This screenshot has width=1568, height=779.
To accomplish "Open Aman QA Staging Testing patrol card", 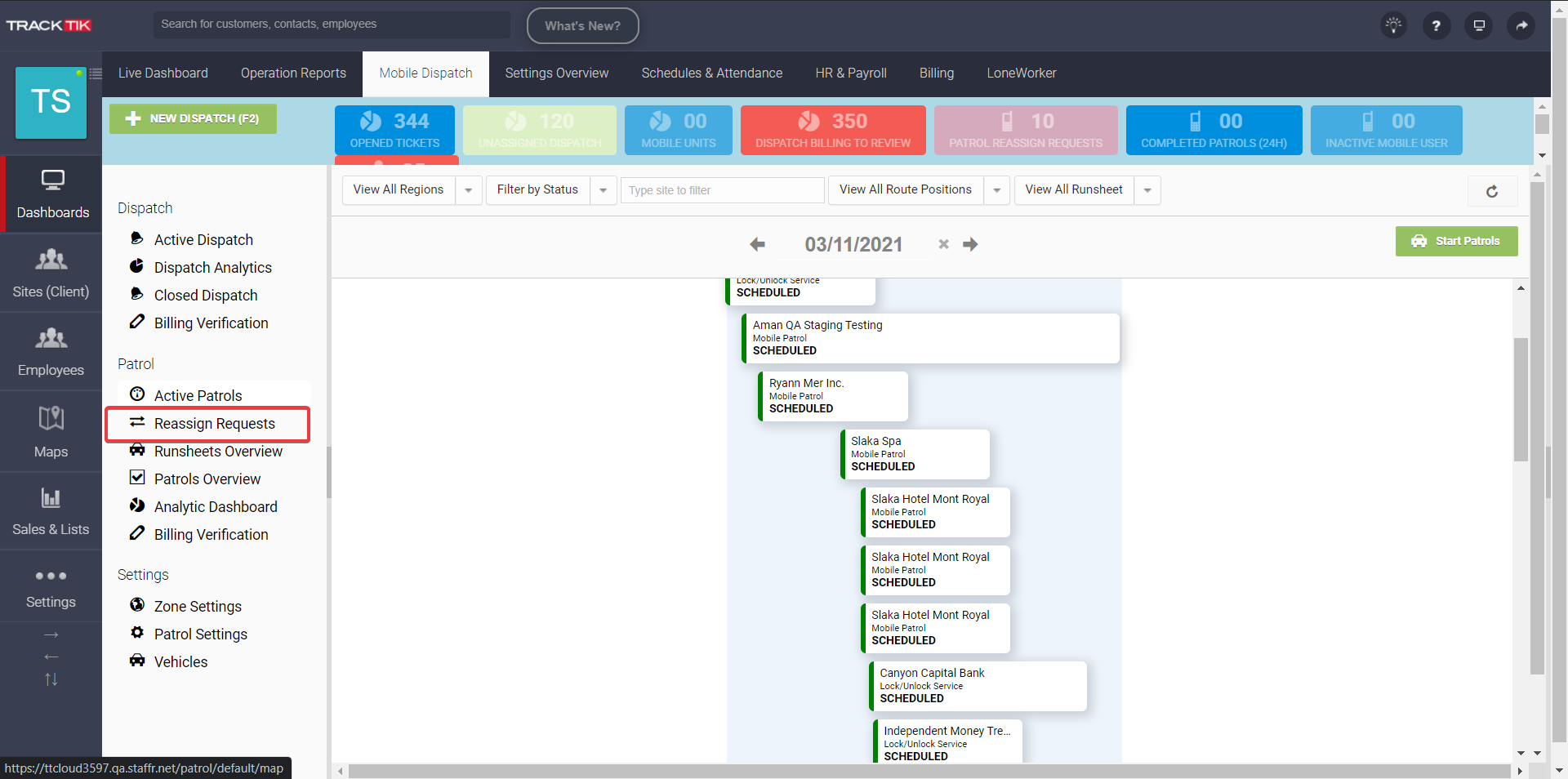I will 930,338.
